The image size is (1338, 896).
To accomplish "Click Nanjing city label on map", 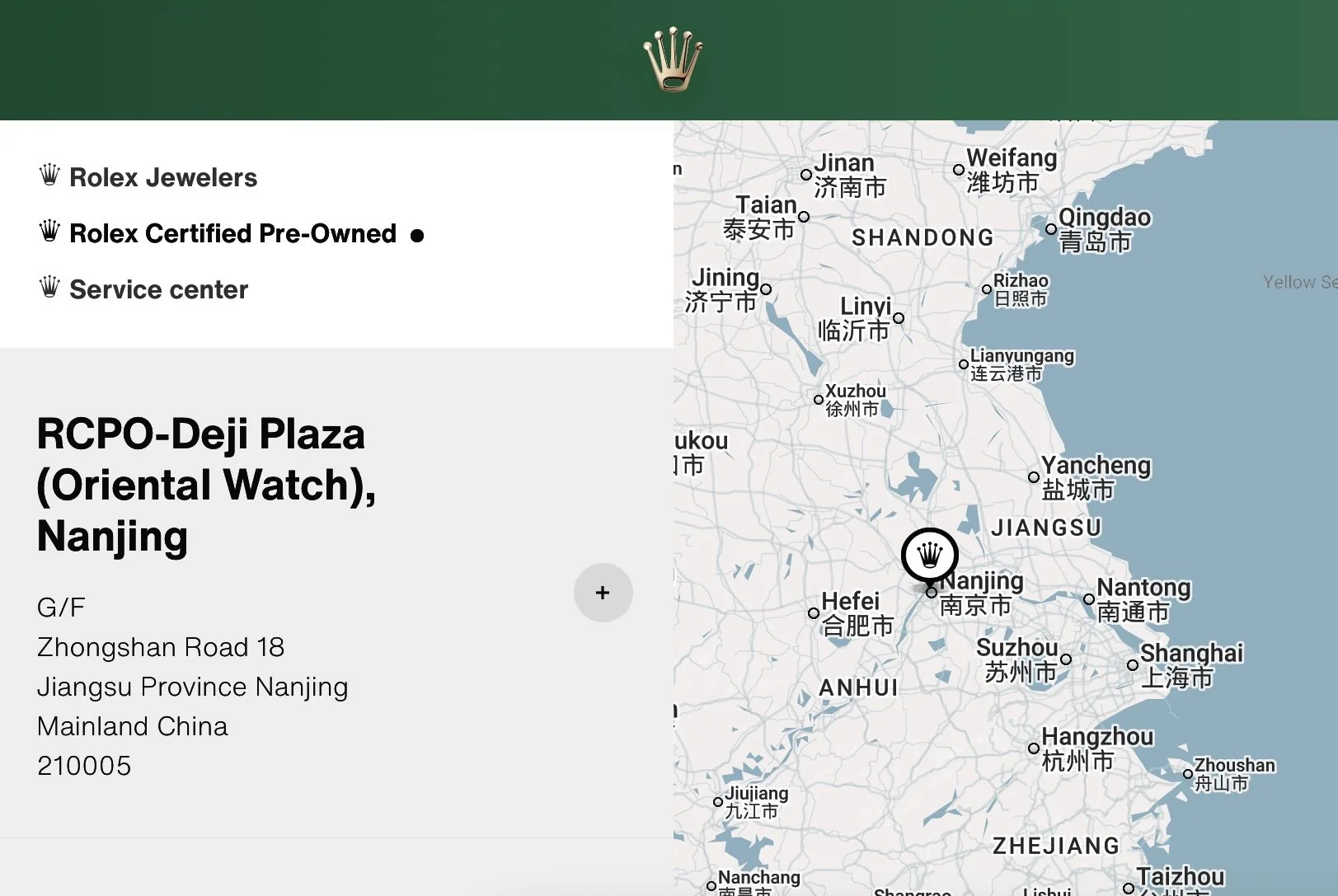I will click(981, 593).
